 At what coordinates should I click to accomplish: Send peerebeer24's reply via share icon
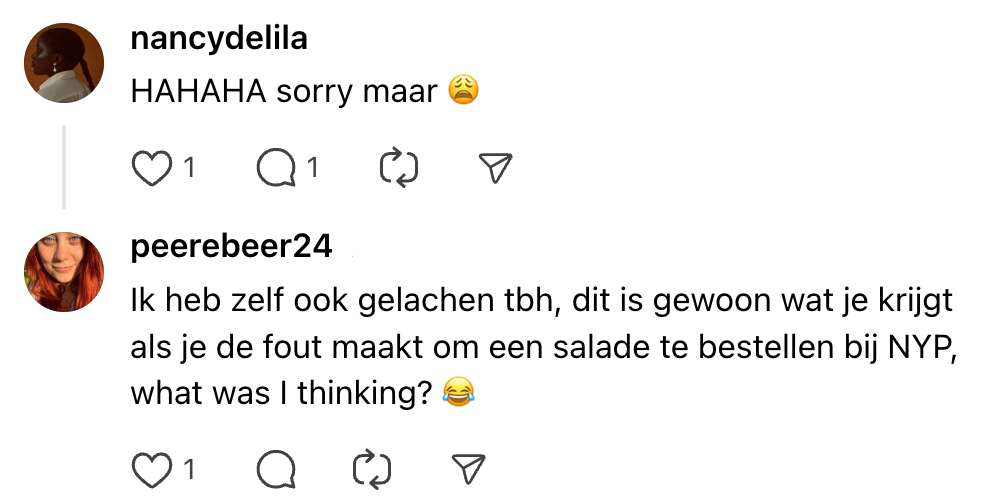coord(468,468)
